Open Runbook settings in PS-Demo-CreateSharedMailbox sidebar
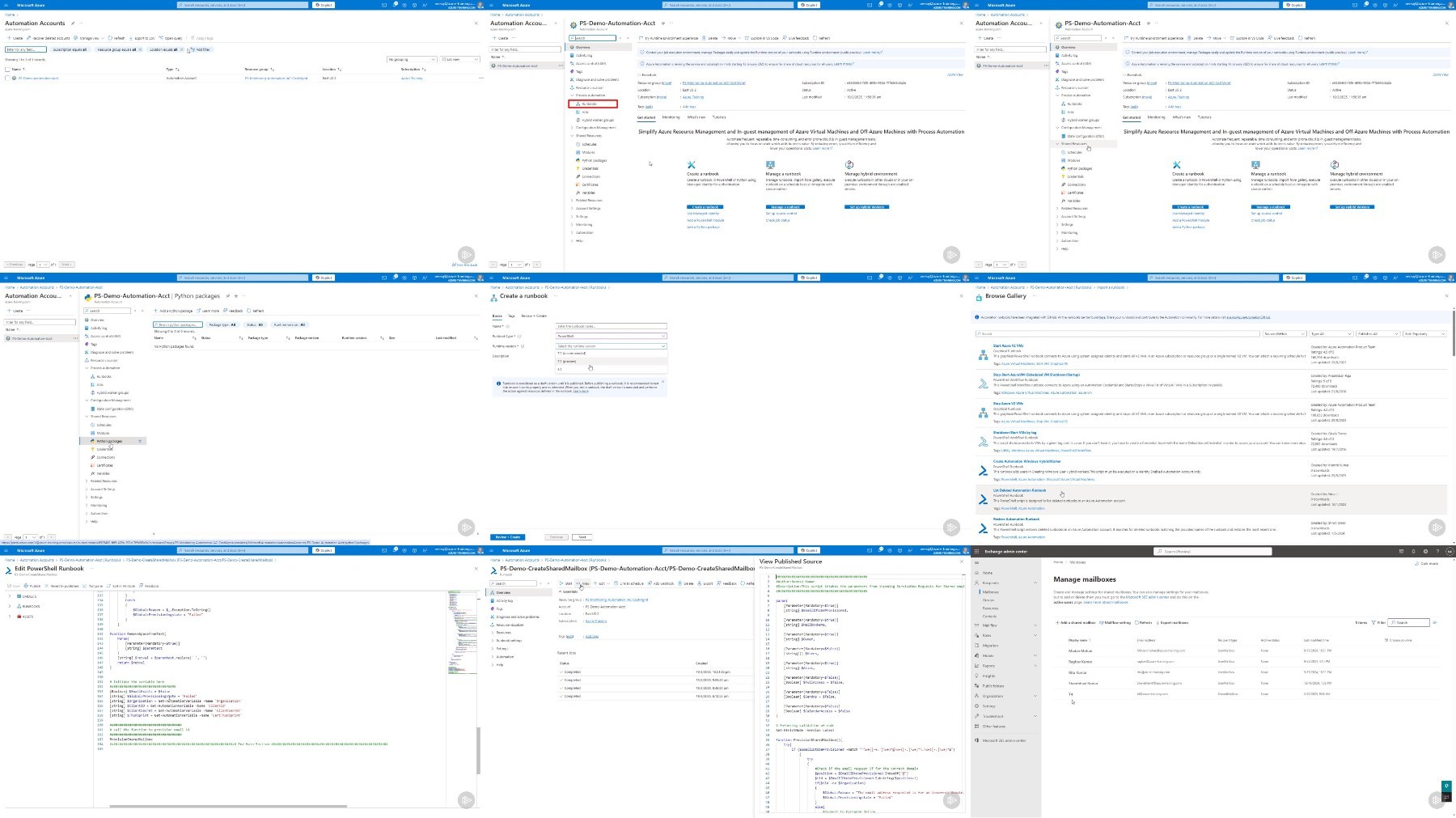1456x818 pixels. click(509, 641)
